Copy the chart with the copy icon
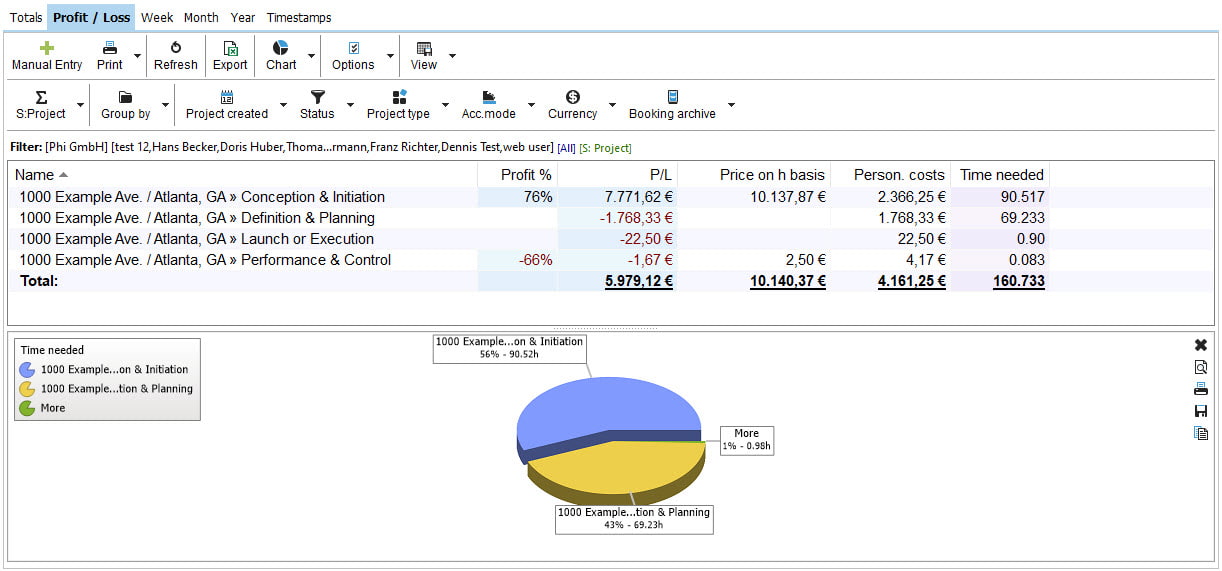Viewport: 1222px width, 571px height. point(1201,433)
